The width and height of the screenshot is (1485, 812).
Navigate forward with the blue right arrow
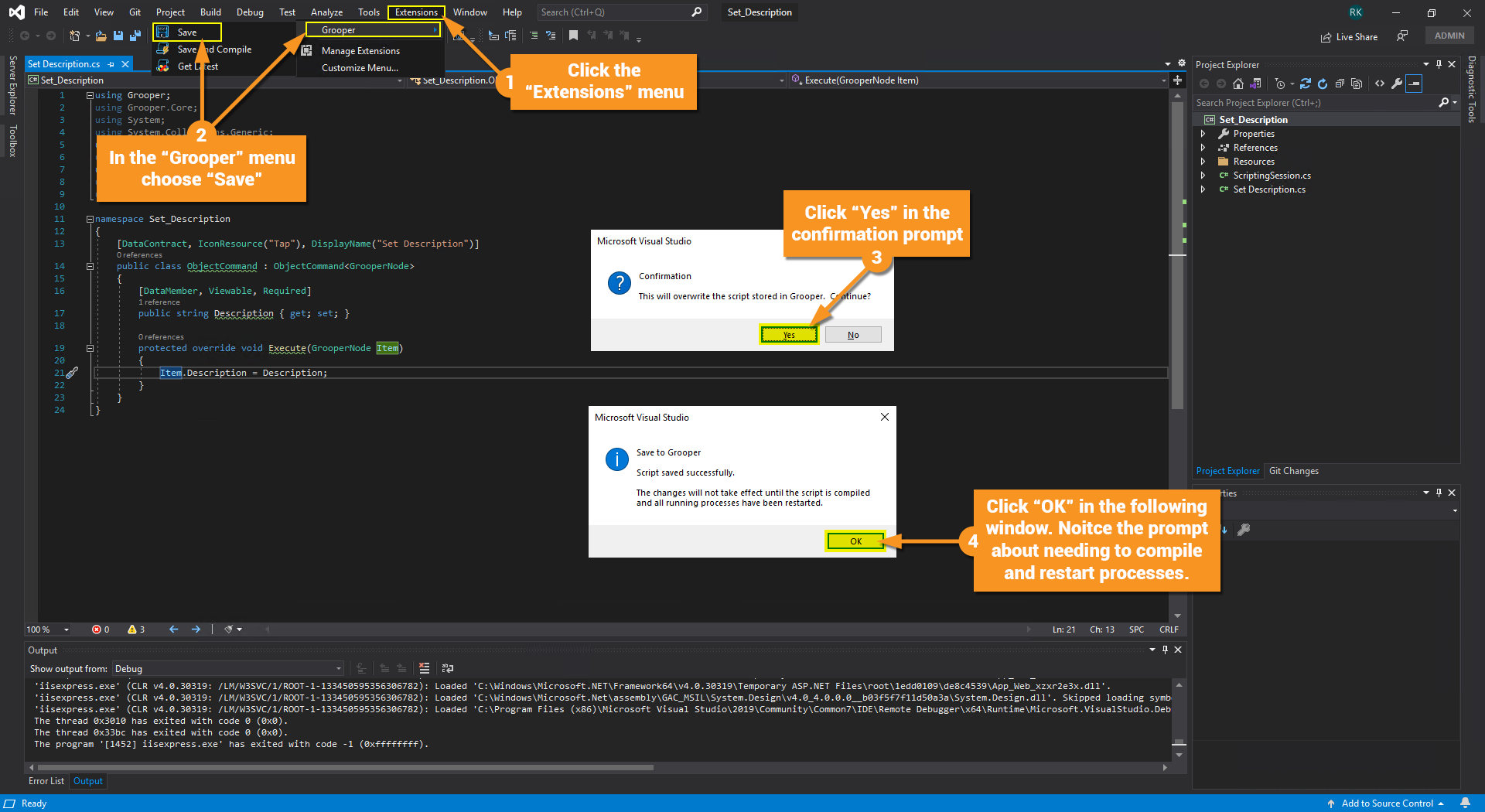[x=196, y=629]
